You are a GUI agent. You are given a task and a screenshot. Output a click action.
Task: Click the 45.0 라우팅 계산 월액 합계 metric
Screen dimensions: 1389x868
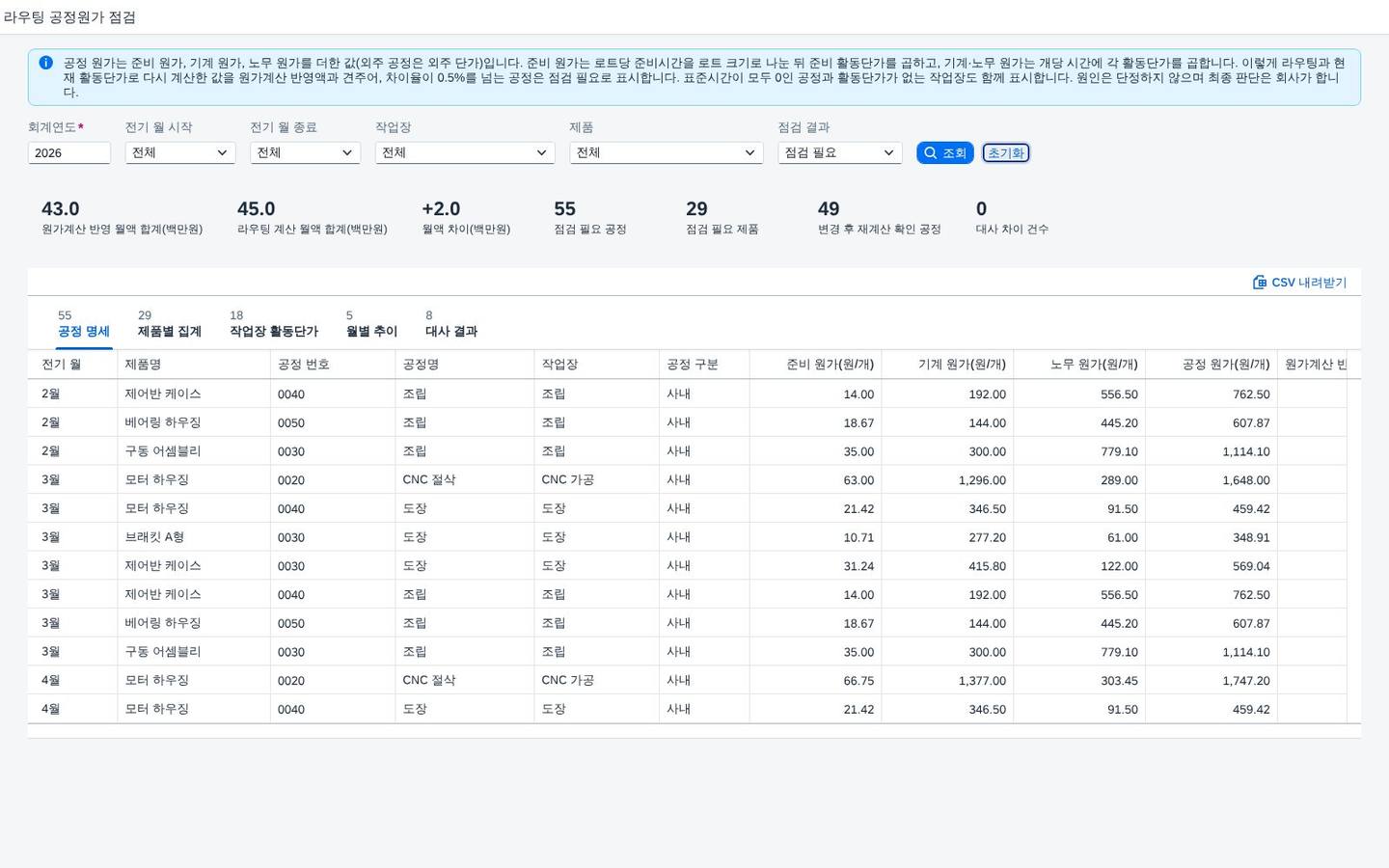[x=313, y=218]
